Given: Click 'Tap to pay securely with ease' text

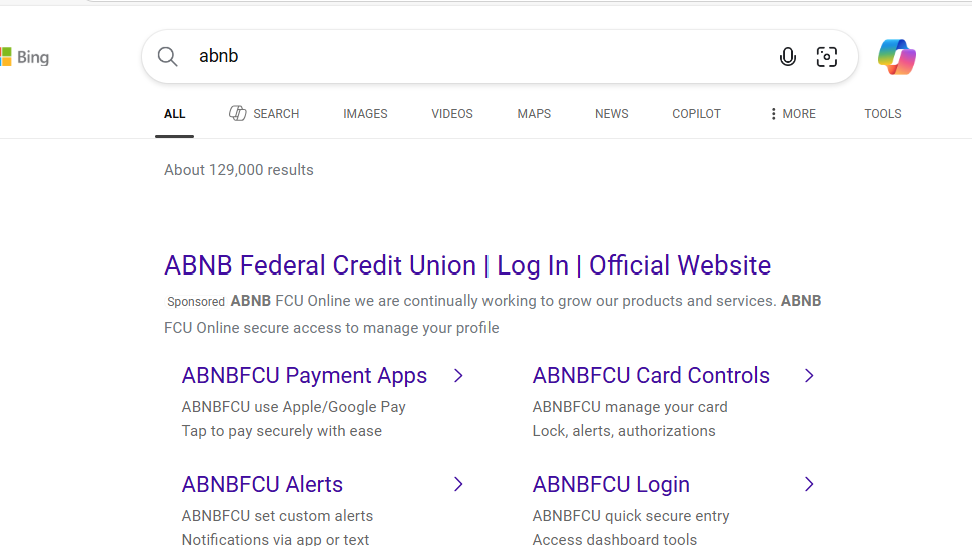Looking at the screenshot, I should (x=281, y=431).
